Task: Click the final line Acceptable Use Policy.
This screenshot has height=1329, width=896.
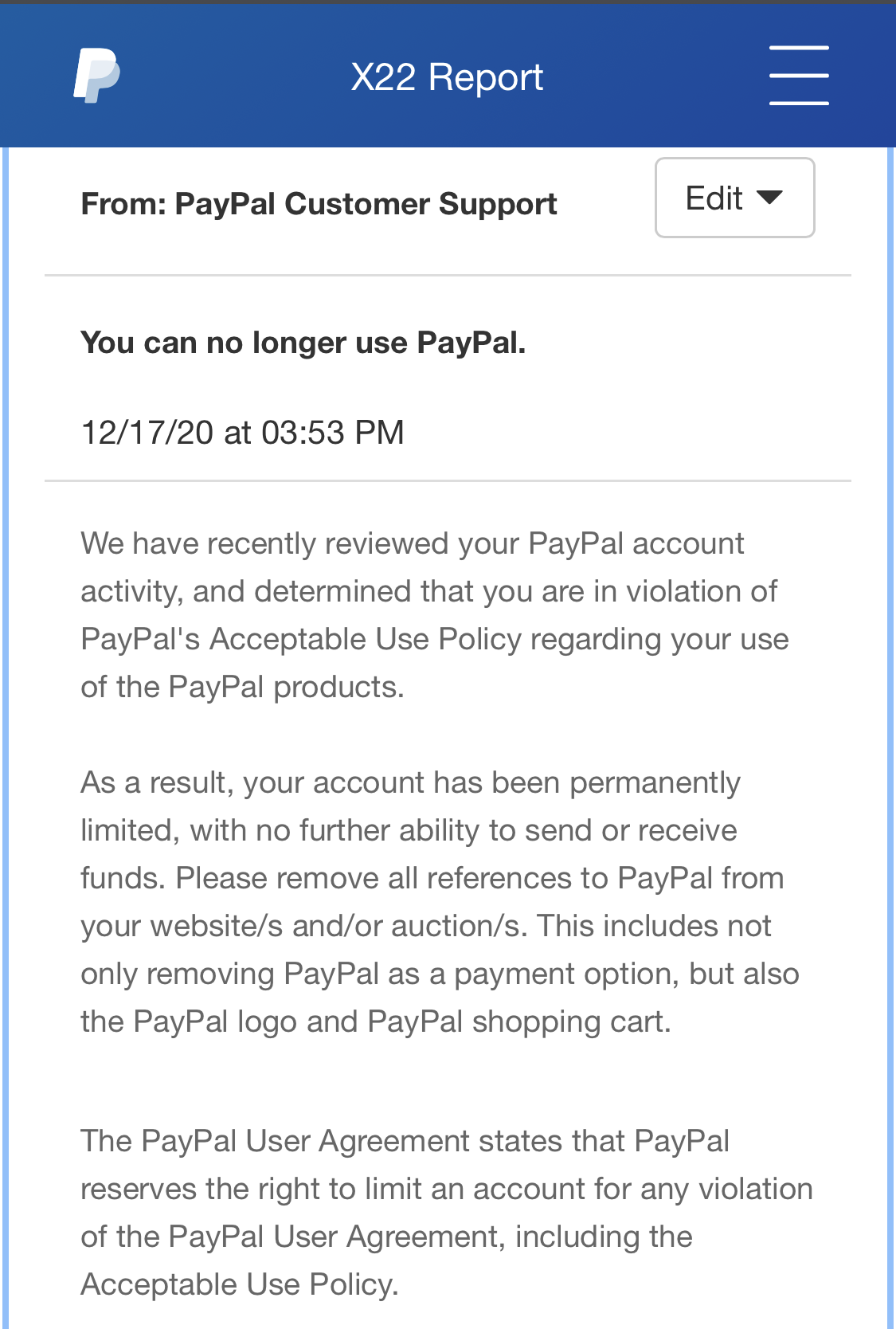Action: coord(240,1284)
